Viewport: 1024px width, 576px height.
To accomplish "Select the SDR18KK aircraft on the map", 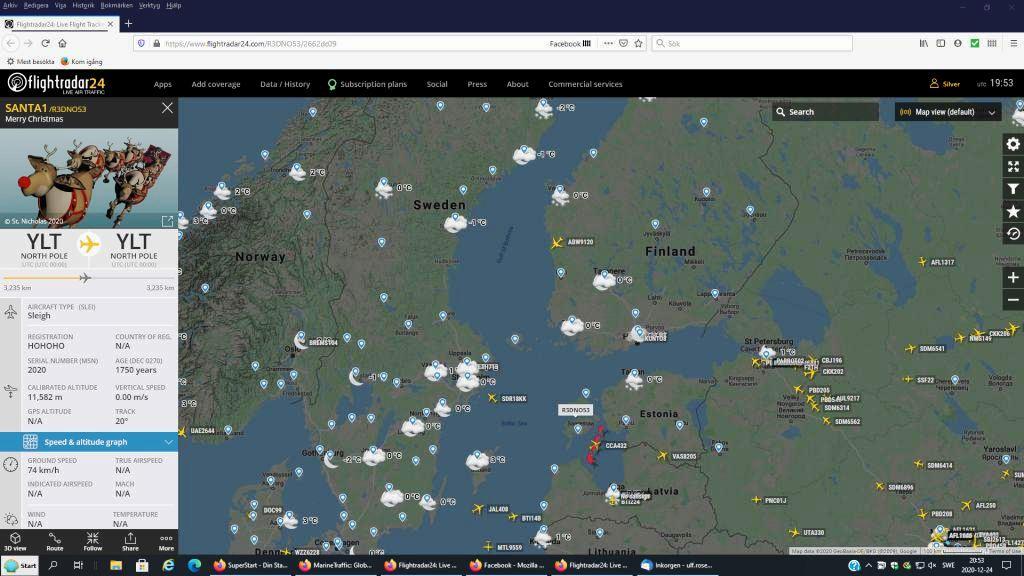I will [492, 398].
